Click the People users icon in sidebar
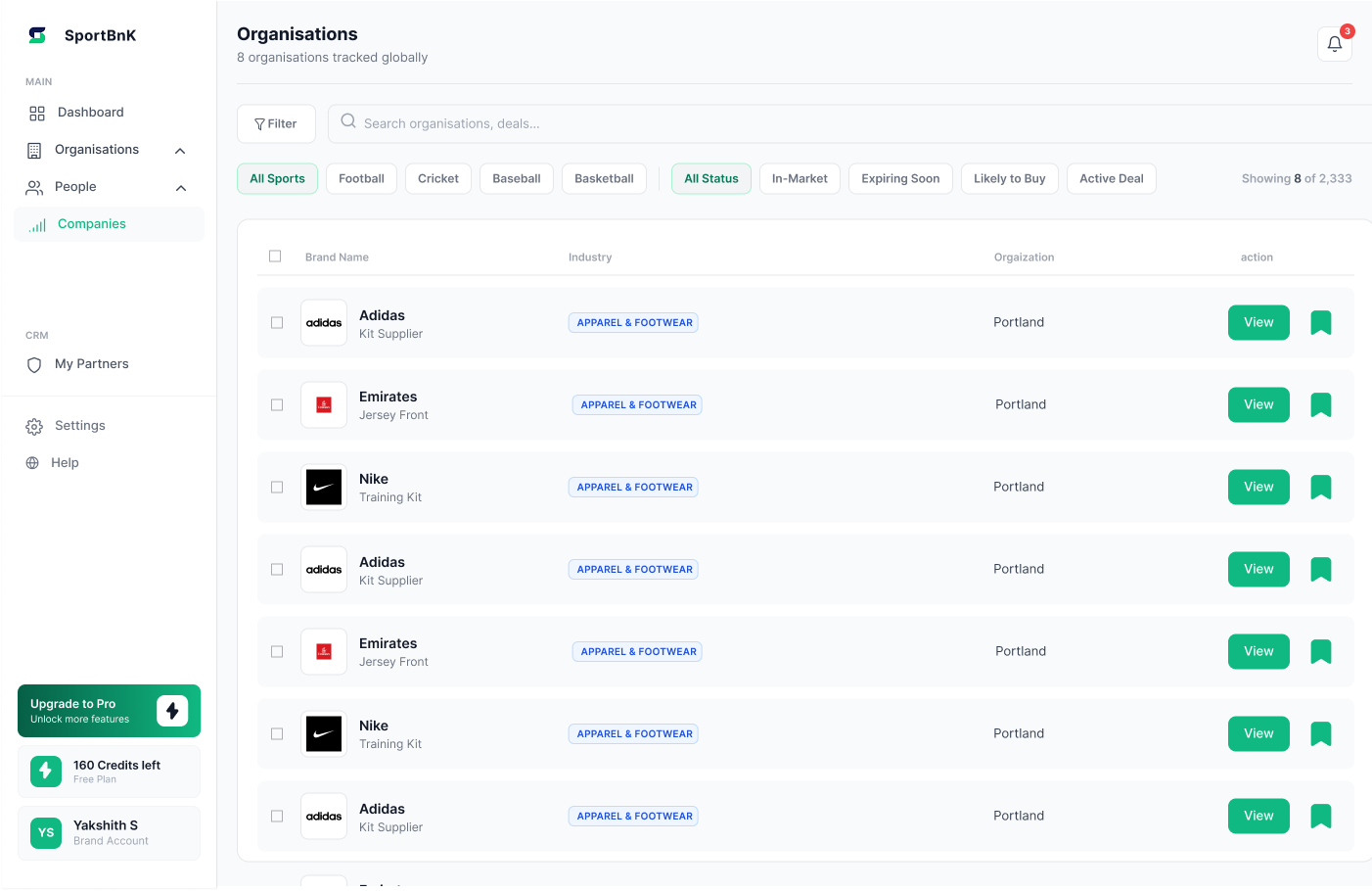The image size is (1372, 891). click(34, 188)
